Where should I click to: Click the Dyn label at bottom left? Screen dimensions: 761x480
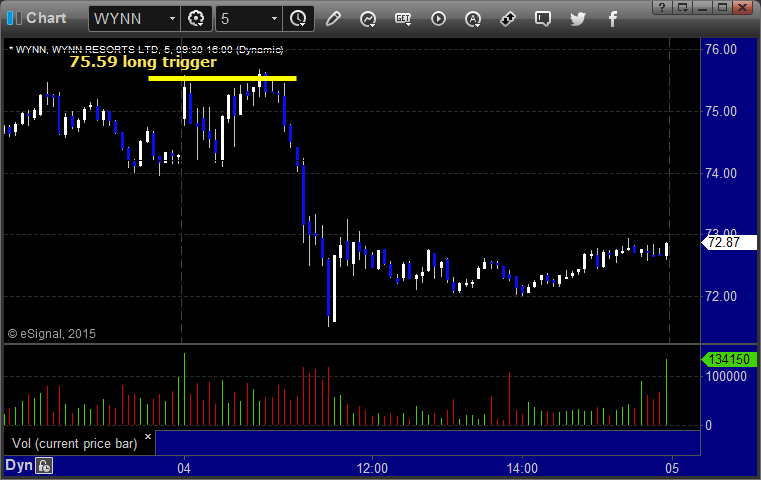click(19, 465)
